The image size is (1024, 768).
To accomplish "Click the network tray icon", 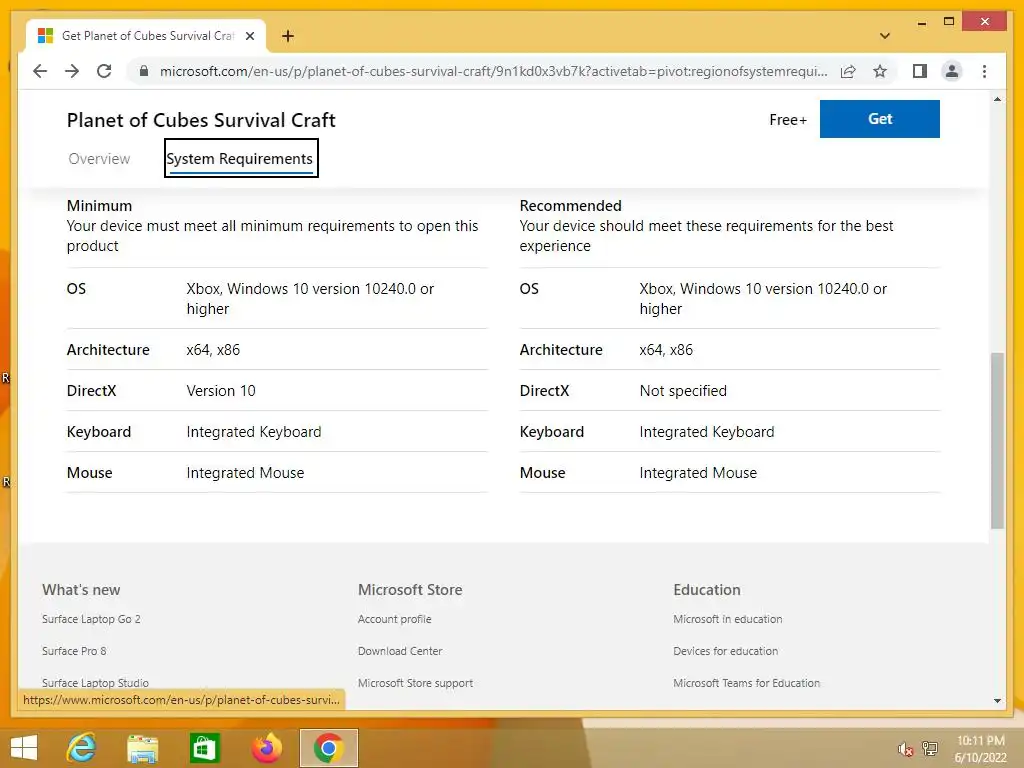I will click(930, 748).
